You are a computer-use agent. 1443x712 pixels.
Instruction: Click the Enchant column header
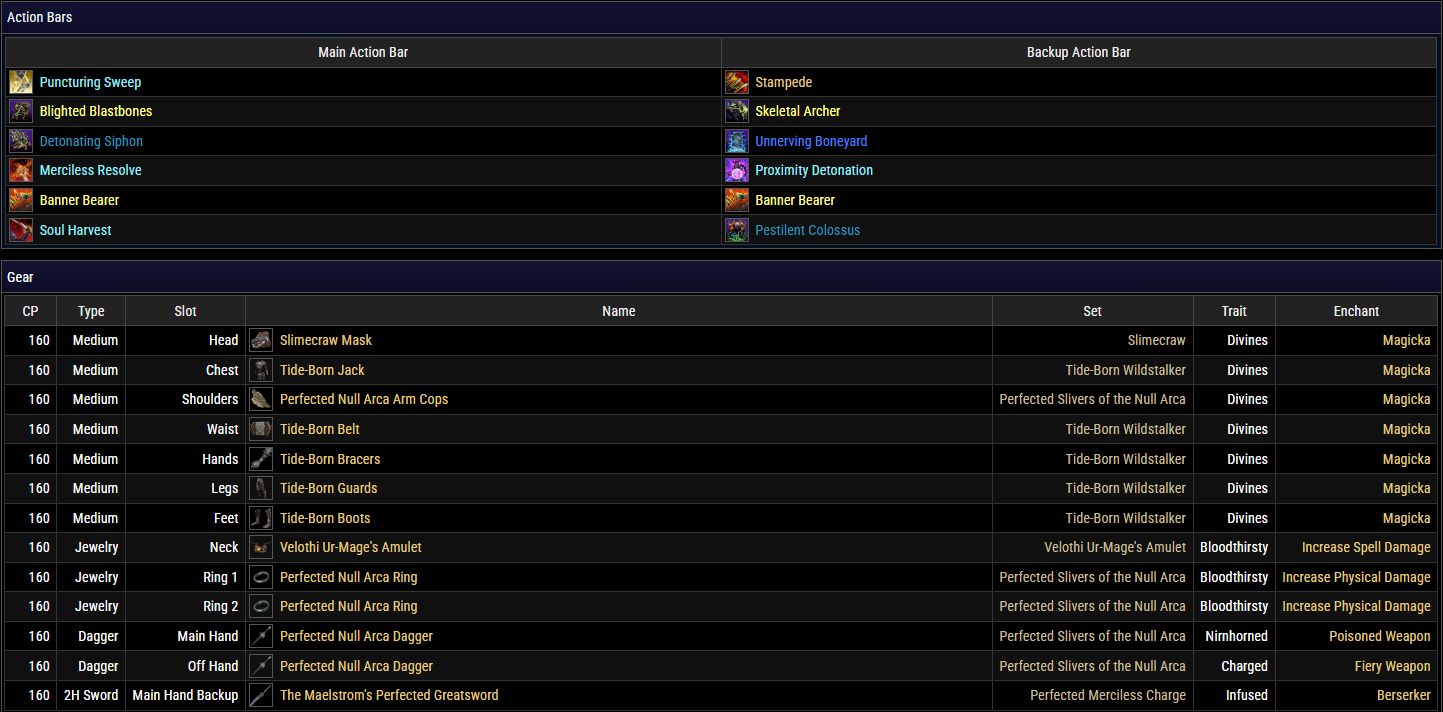[x=1356, y=311]
